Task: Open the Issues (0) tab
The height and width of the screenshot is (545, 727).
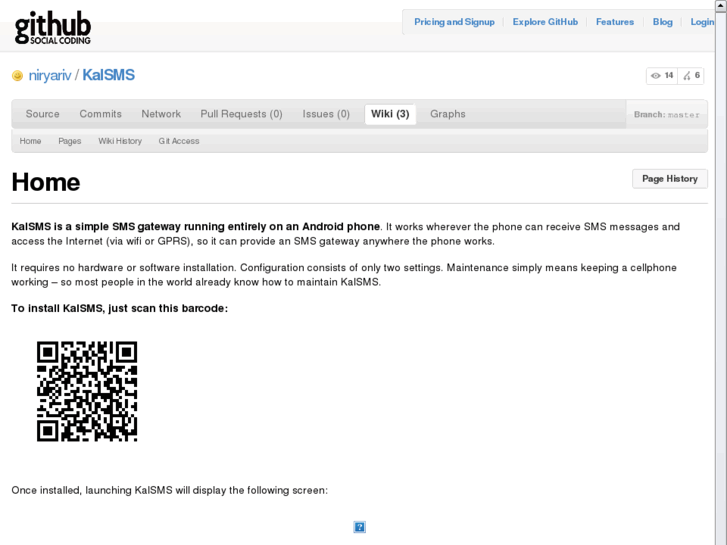Action: [x=326, y=114]
